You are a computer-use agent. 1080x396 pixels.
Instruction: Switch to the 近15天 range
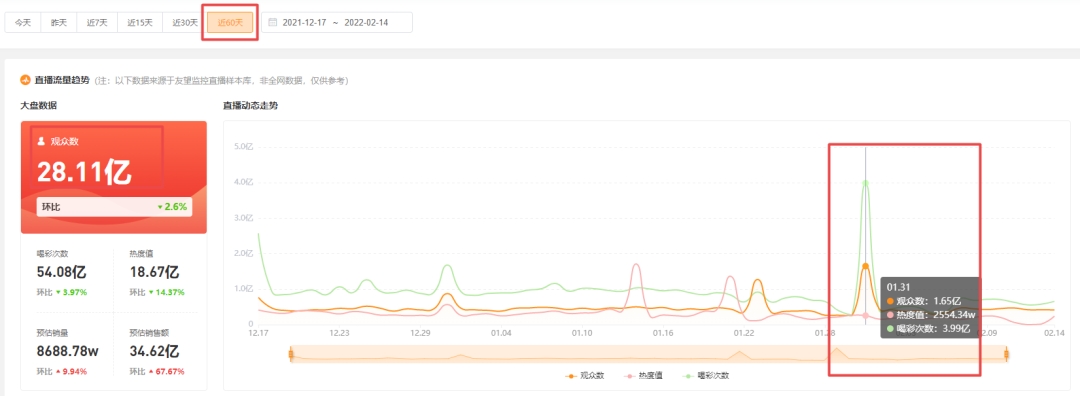[x=140, y=22]
